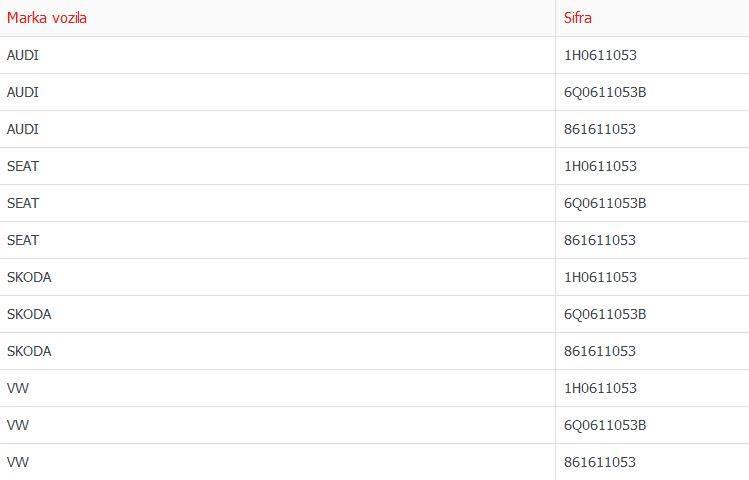Click code 1H0611053 in the VW row
Image resolution: width=749 pixels, height=480 pixels.
click(600, 388)
